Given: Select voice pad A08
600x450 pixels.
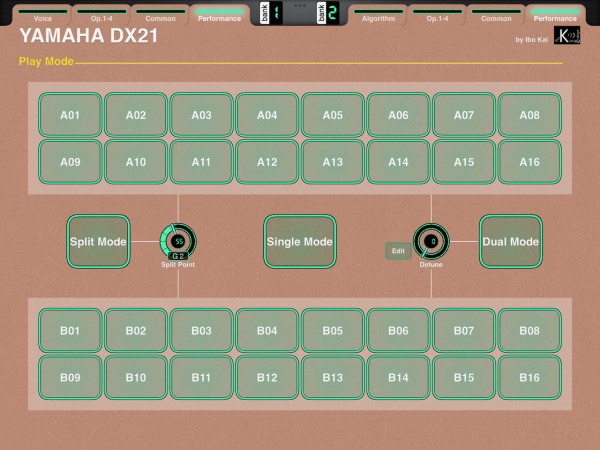Looking at the screenshot, I should click(x=530, y=115).
